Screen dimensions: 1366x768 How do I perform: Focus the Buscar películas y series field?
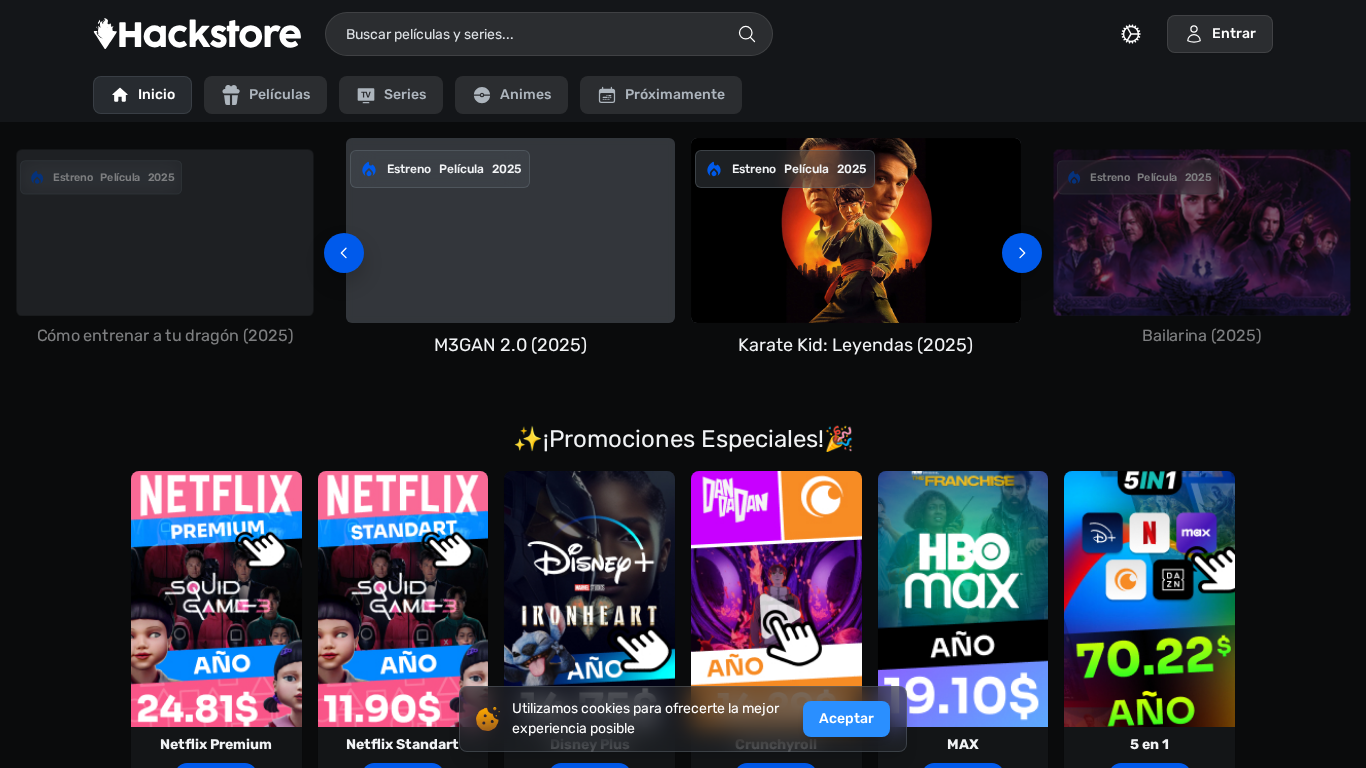(x=549, y=34)
